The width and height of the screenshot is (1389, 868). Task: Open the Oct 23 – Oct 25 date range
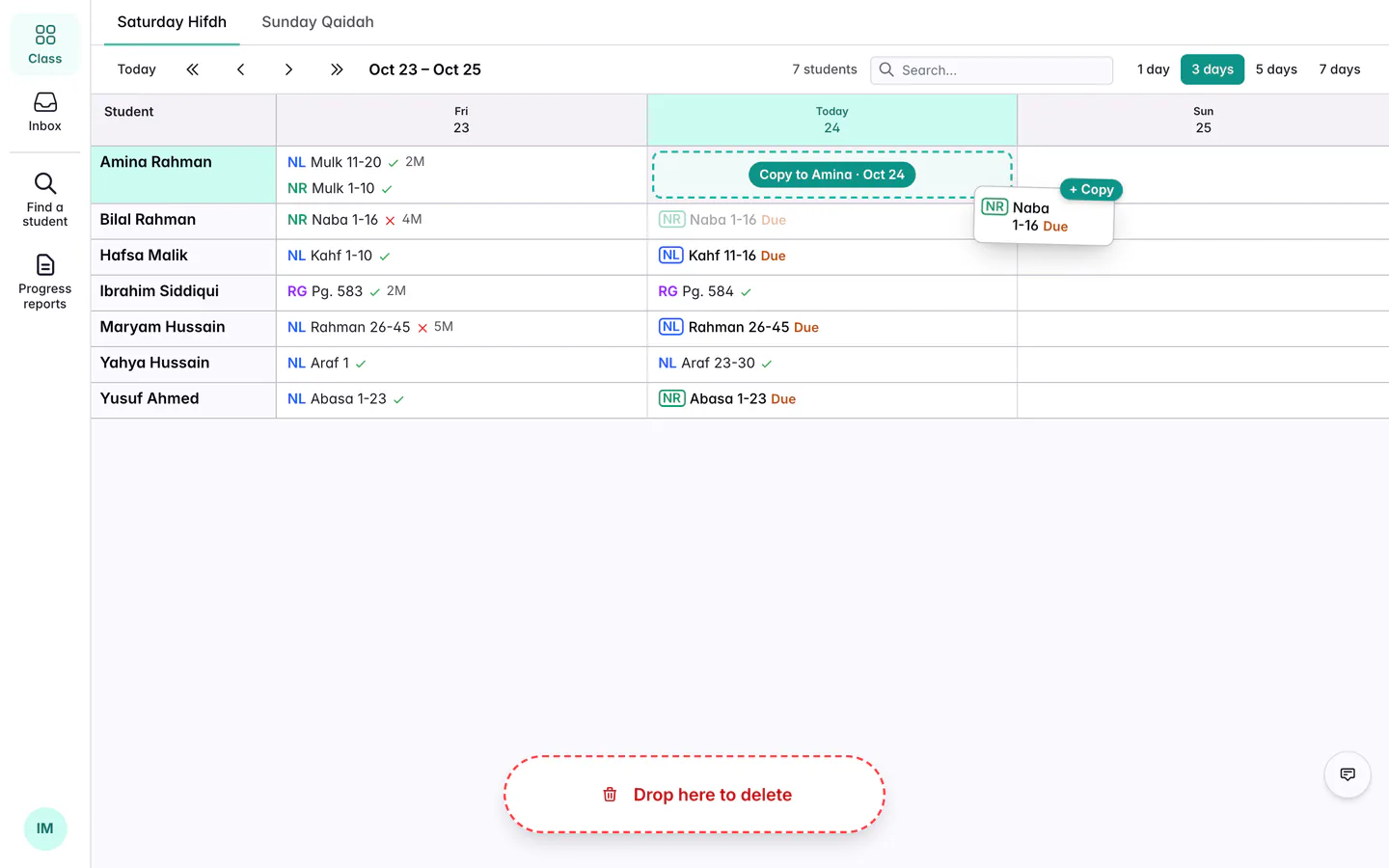coord(424,69)
